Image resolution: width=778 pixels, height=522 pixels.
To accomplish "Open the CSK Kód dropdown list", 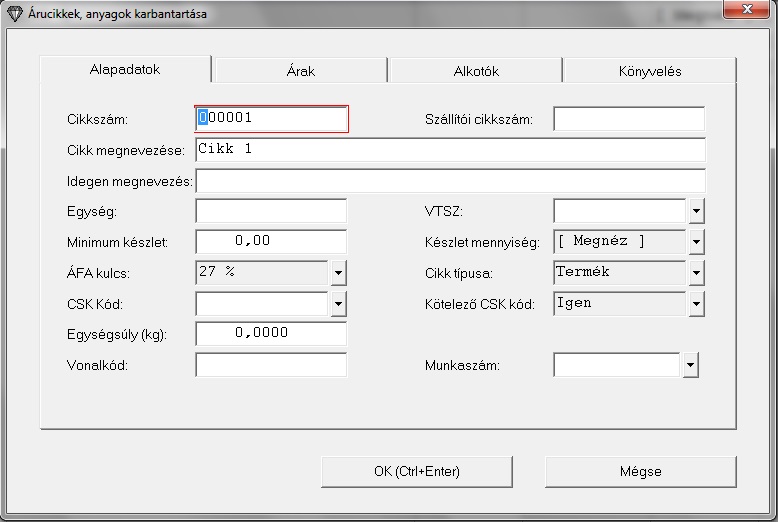I will coord(338,304).
